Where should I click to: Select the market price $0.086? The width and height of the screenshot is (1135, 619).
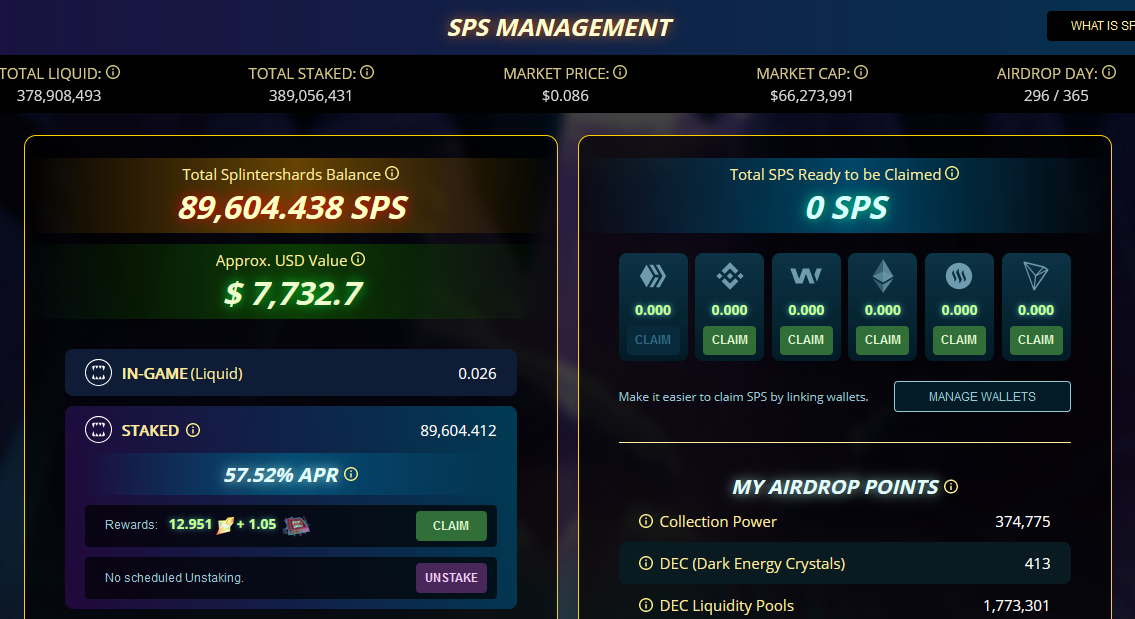(565, 96)
